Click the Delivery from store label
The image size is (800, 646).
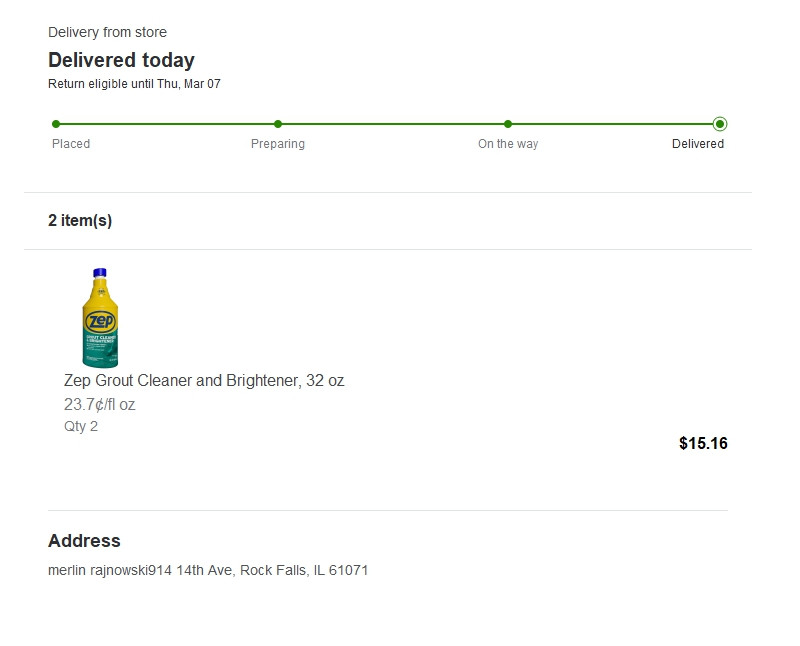pos(107,33)
